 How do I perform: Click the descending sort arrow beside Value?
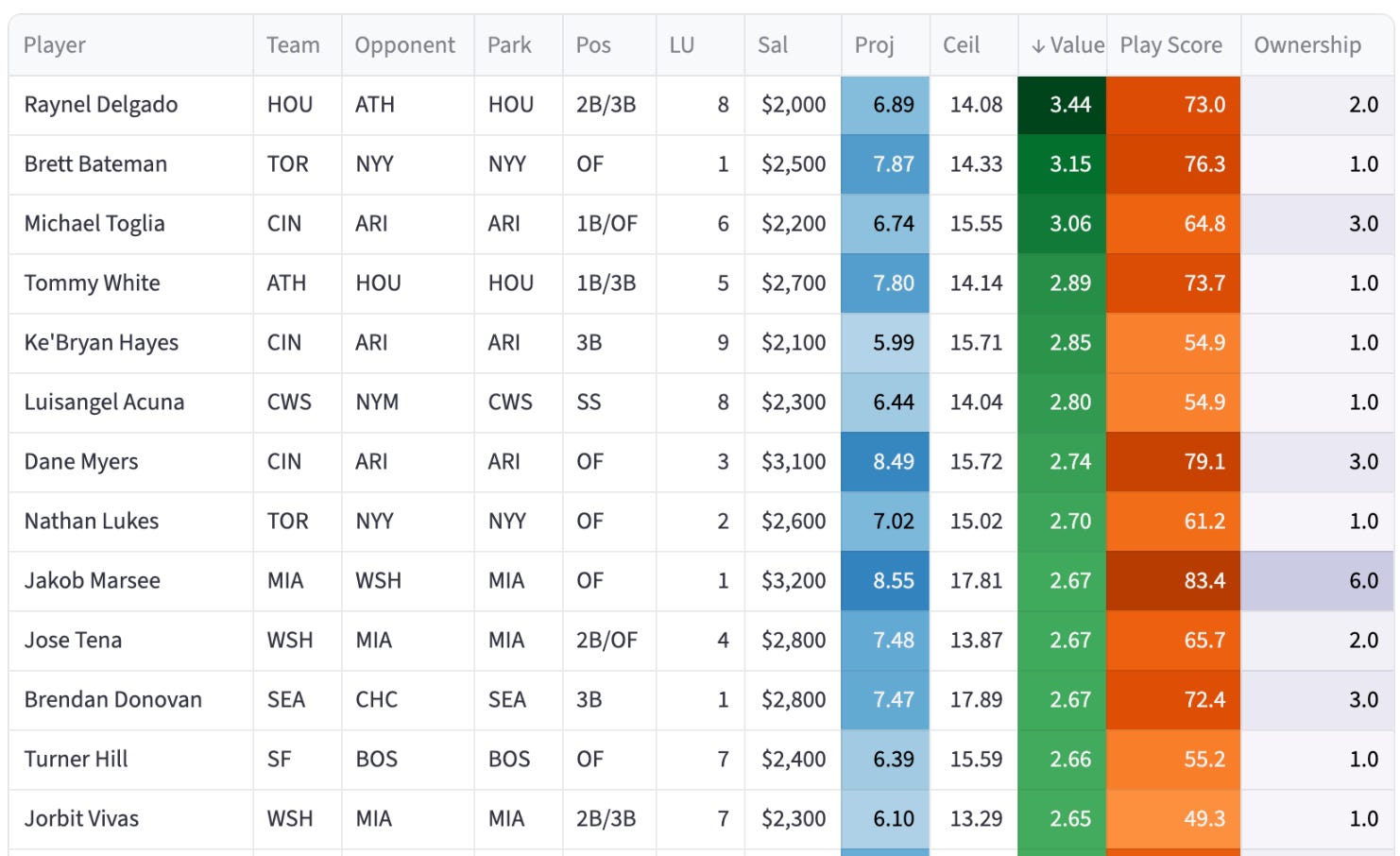[1038, 45]
